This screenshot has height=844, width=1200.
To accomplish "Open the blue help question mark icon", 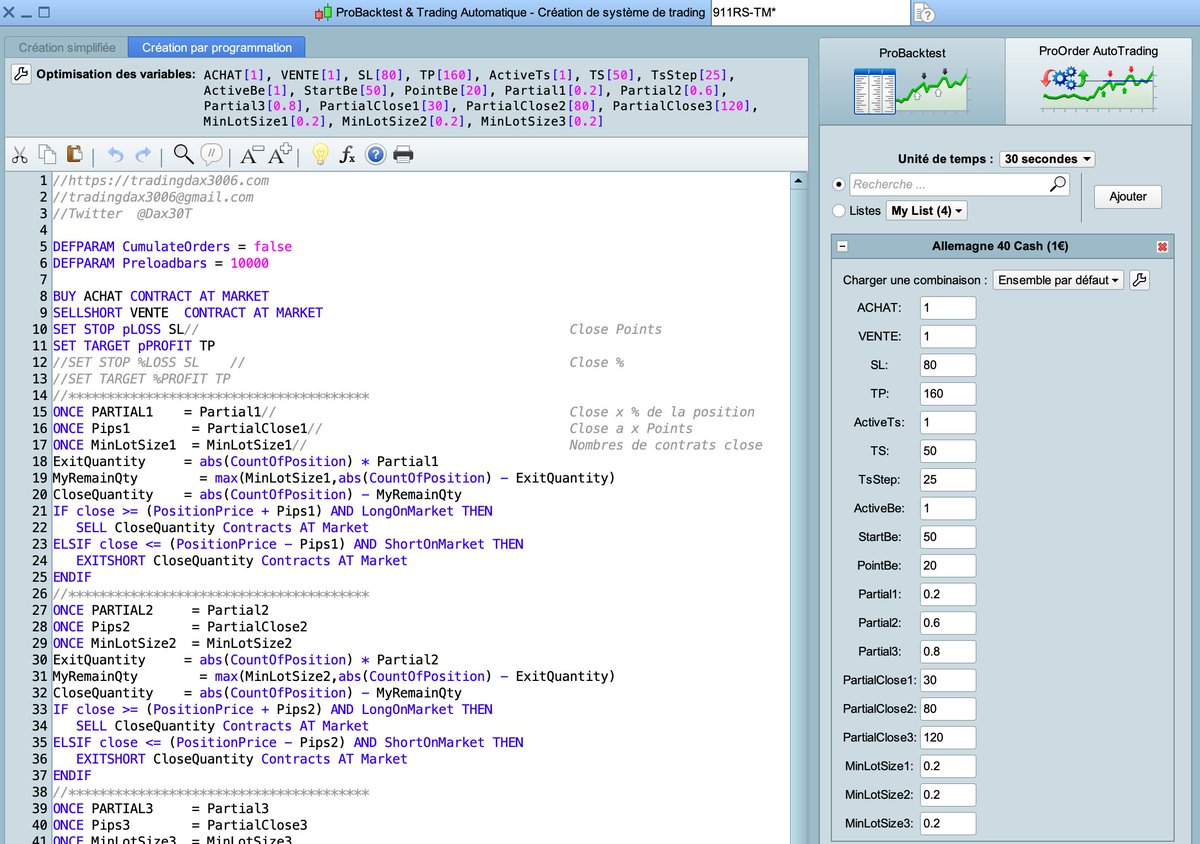I will (375, 154).
